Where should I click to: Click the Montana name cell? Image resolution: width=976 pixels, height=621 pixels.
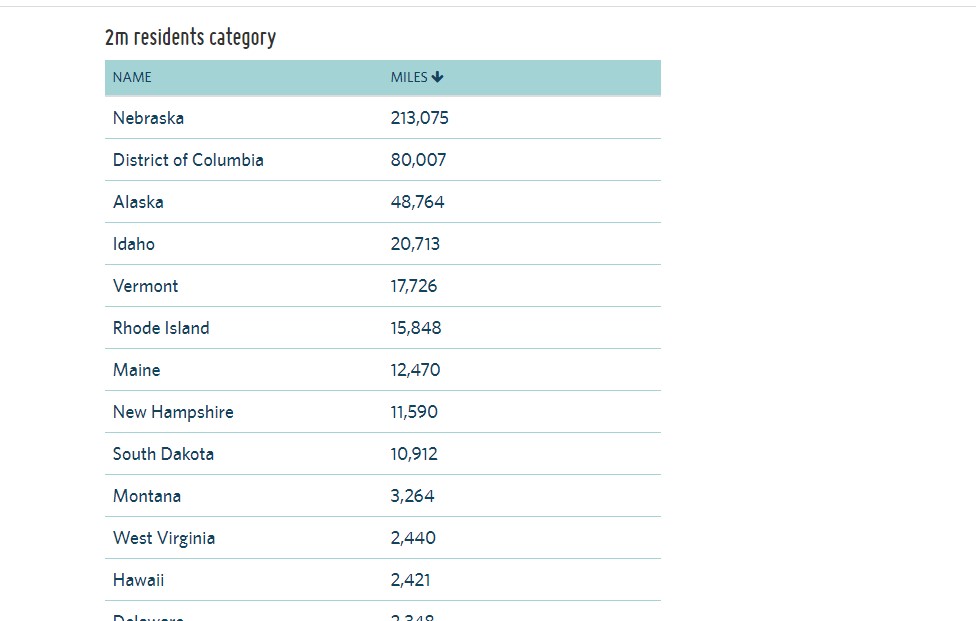[147, 496]
